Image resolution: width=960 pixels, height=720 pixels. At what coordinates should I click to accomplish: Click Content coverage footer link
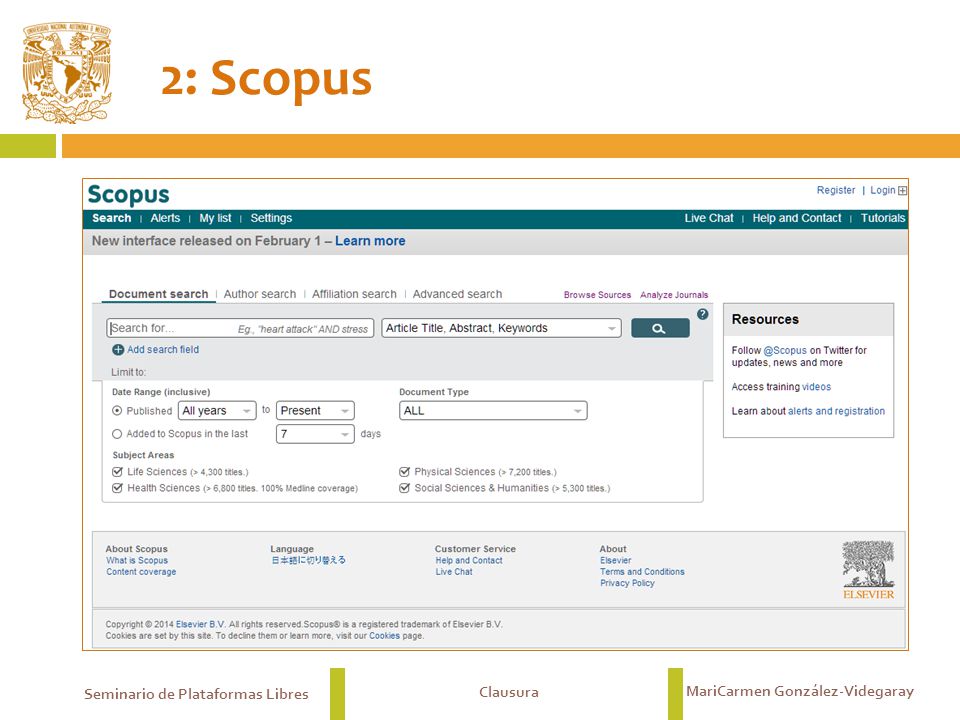tap(141, 572)
